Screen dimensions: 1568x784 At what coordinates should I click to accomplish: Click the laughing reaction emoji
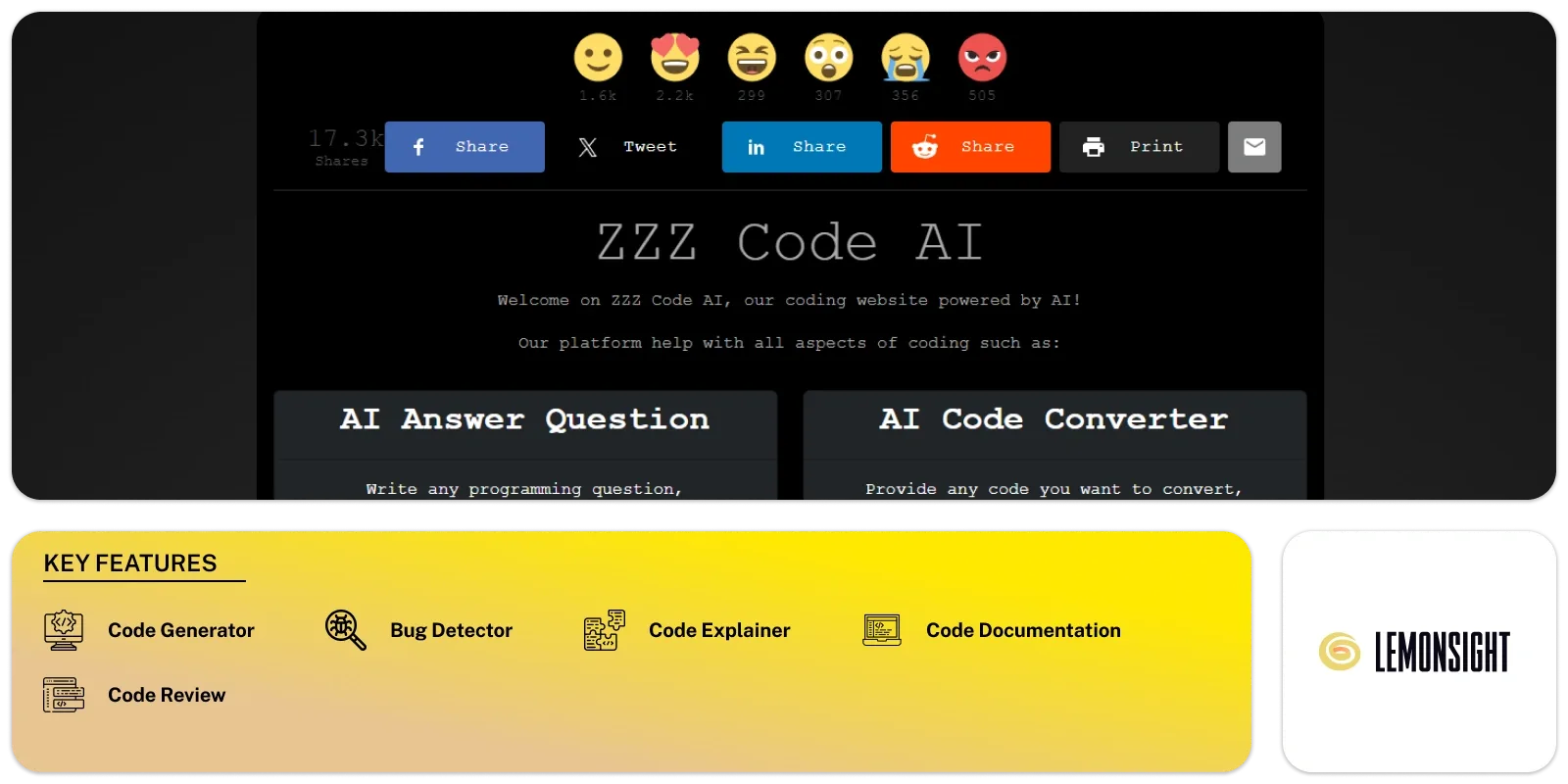point(752,58)
